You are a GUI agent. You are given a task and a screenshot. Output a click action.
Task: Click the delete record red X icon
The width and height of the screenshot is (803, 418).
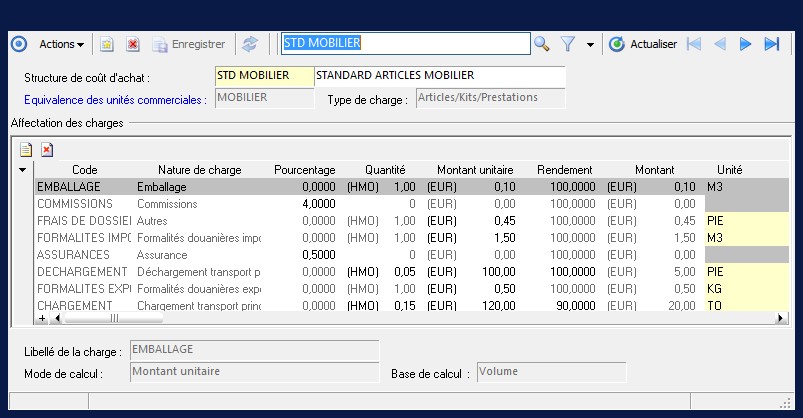click(133, 45)
